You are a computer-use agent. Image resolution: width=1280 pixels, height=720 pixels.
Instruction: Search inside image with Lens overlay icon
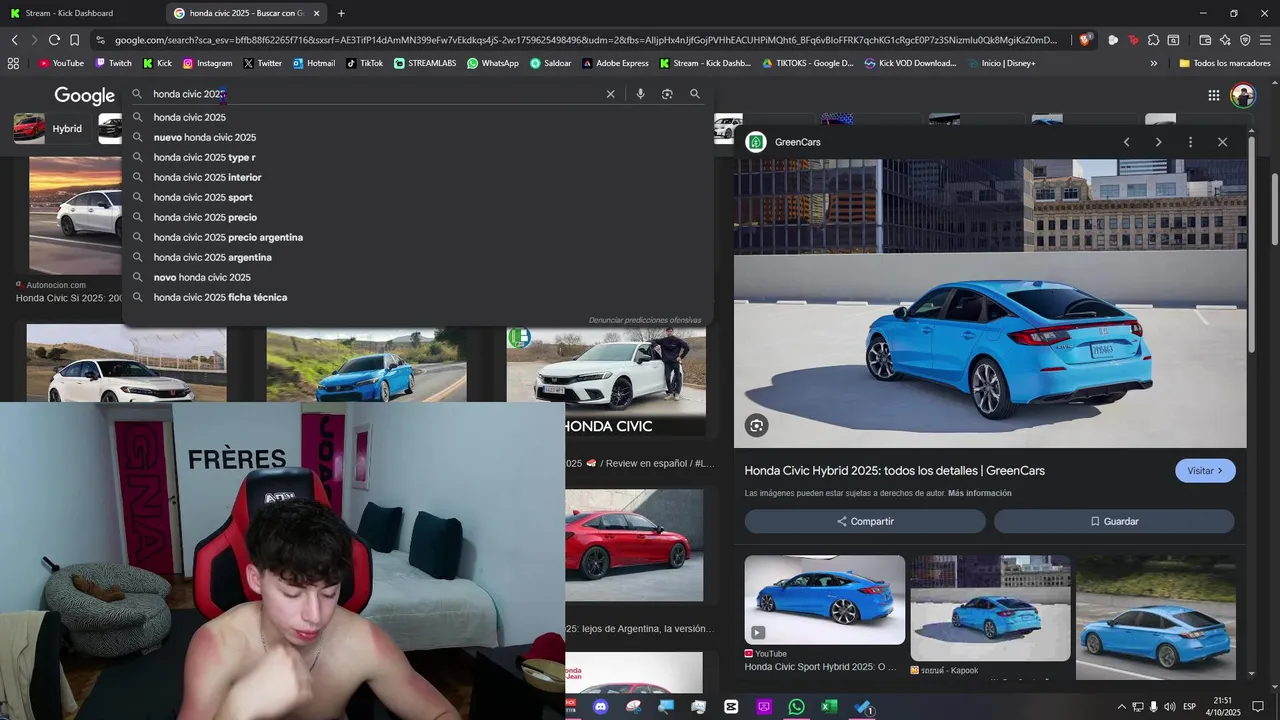click(x=756, y=425)
